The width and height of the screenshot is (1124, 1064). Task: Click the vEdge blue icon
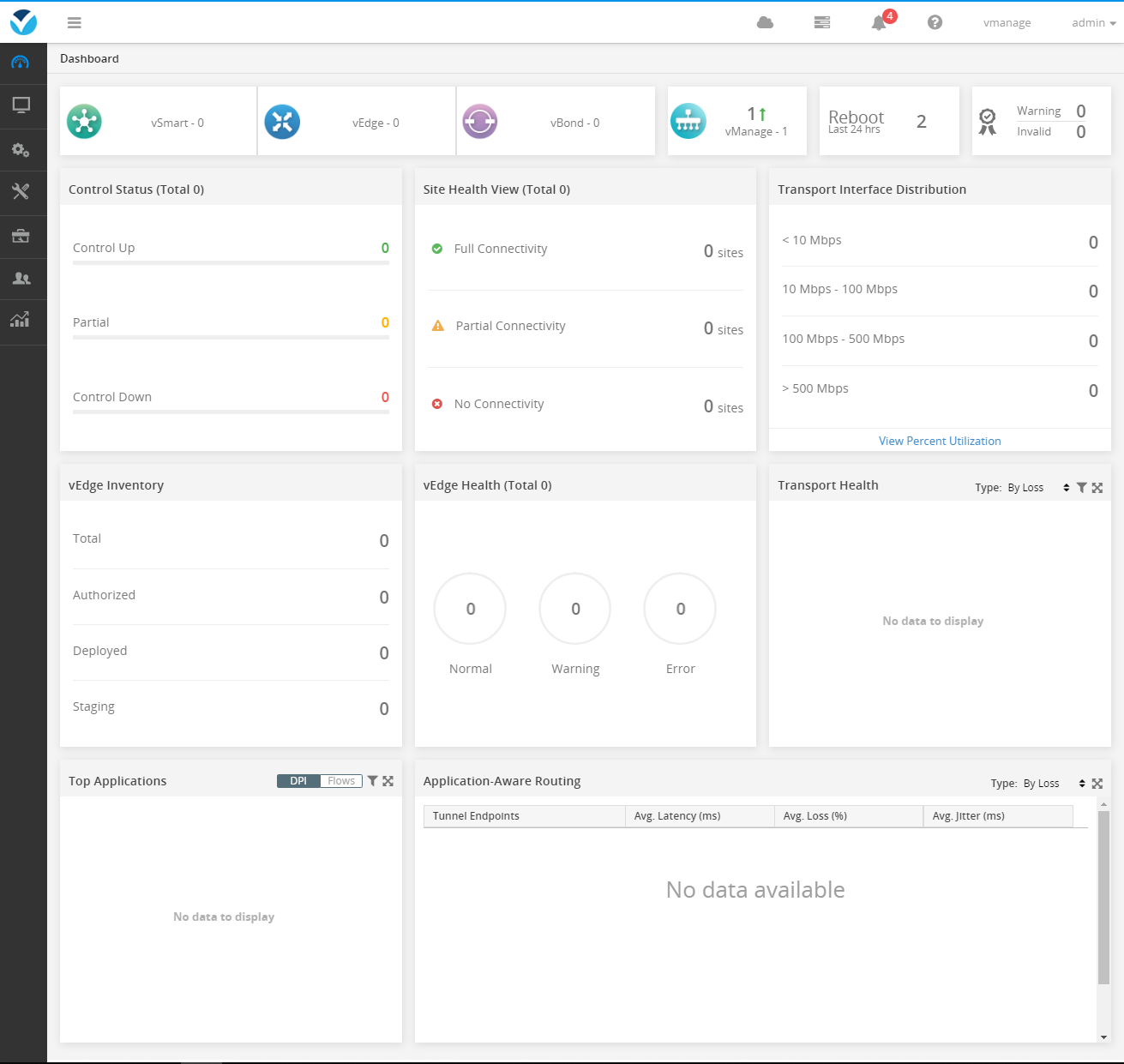[x=282, y=121]
